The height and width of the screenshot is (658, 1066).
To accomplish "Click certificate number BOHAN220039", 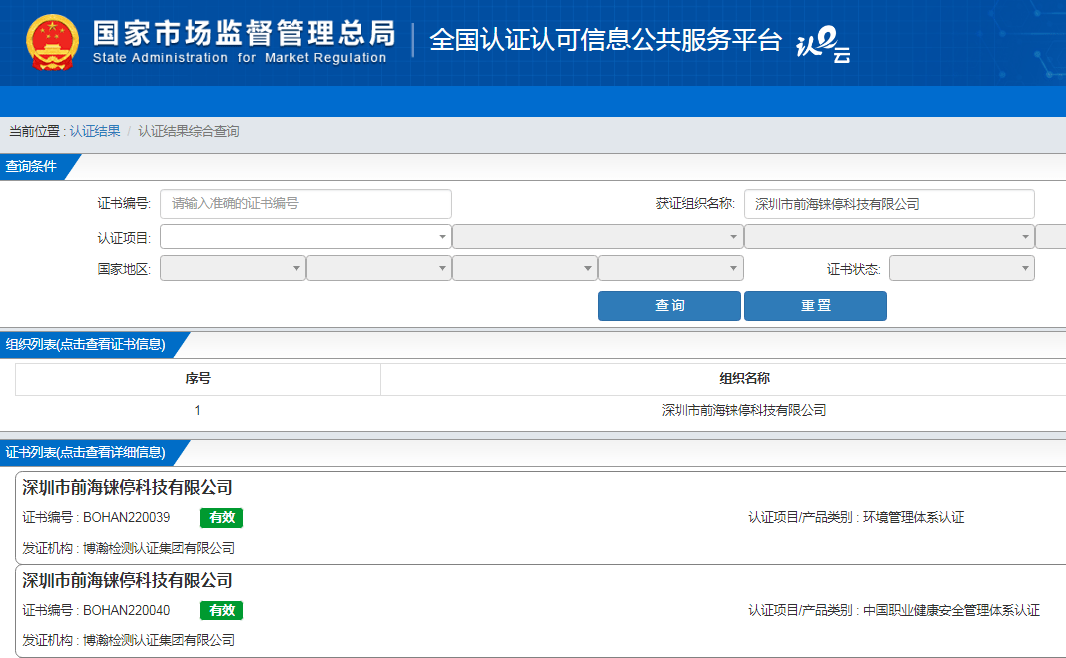I will 126,517.
